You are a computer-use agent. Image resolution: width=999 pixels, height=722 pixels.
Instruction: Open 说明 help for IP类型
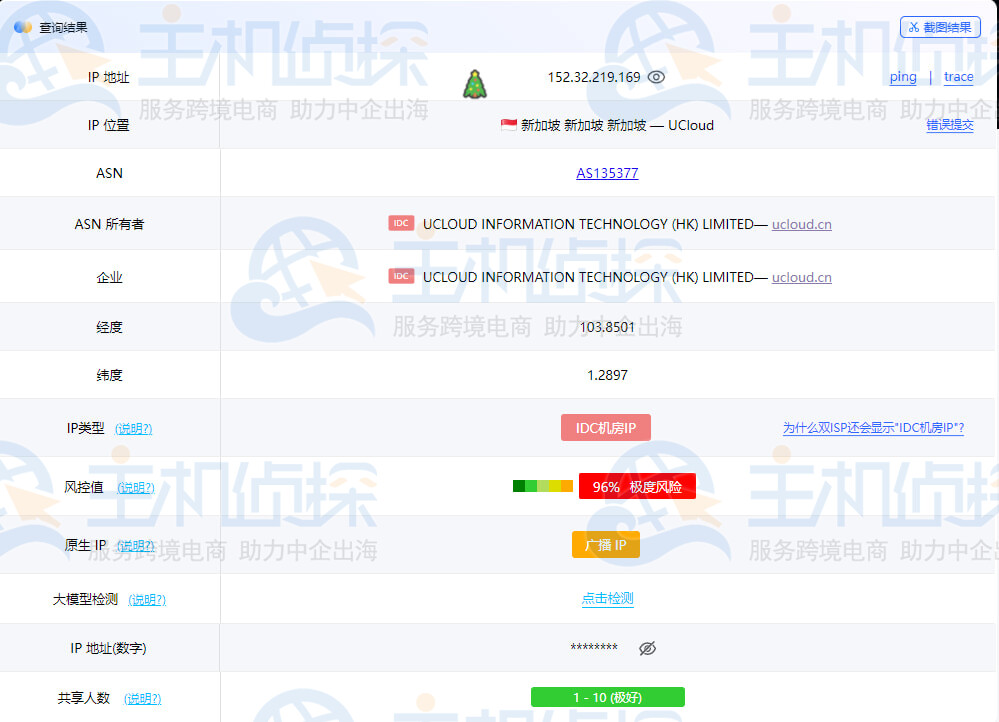click(x=133, y=429)
